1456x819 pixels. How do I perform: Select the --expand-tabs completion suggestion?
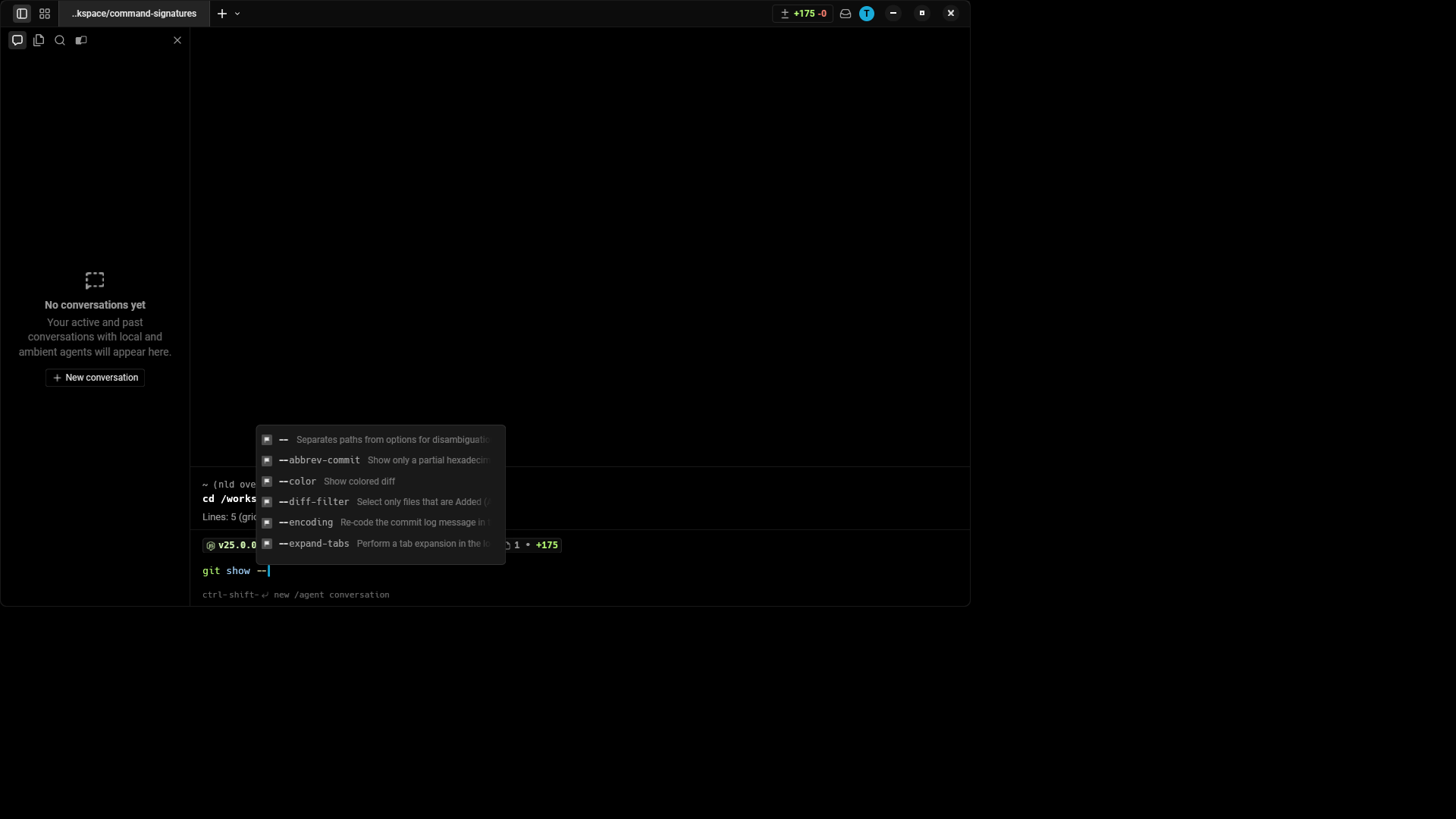(381, 544)
